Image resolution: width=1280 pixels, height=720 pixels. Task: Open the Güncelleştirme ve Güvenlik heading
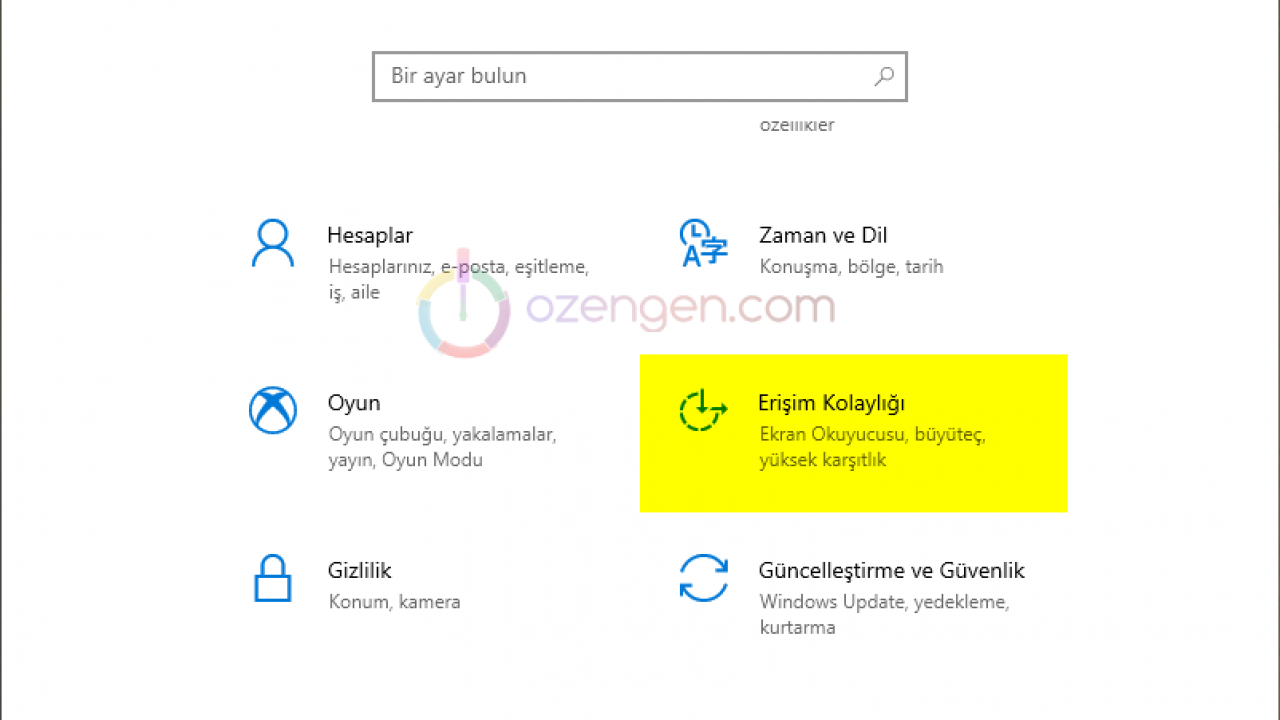coord(892,571)
